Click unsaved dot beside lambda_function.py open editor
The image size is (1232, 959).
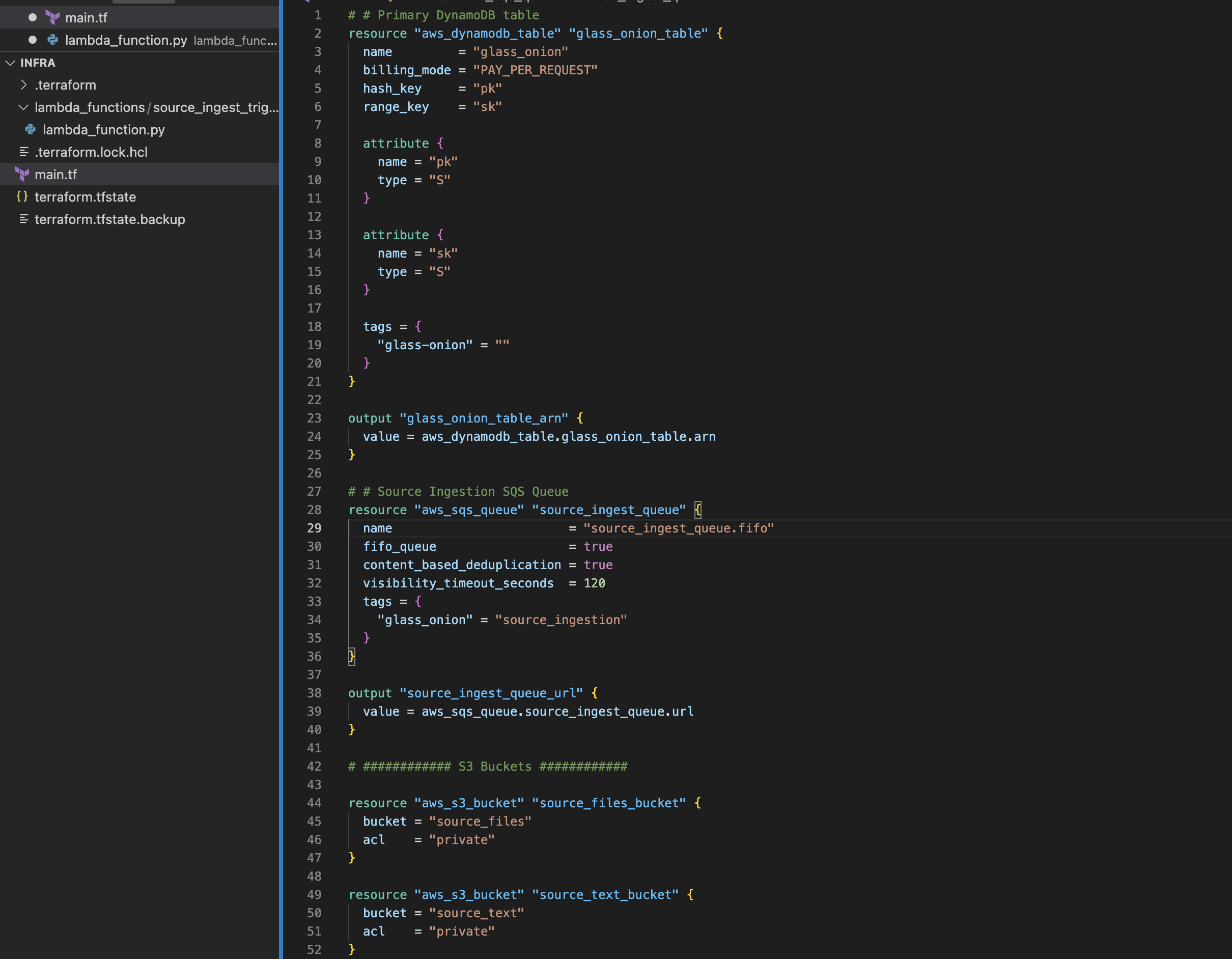pyautogui.click(x=33, y=40)
